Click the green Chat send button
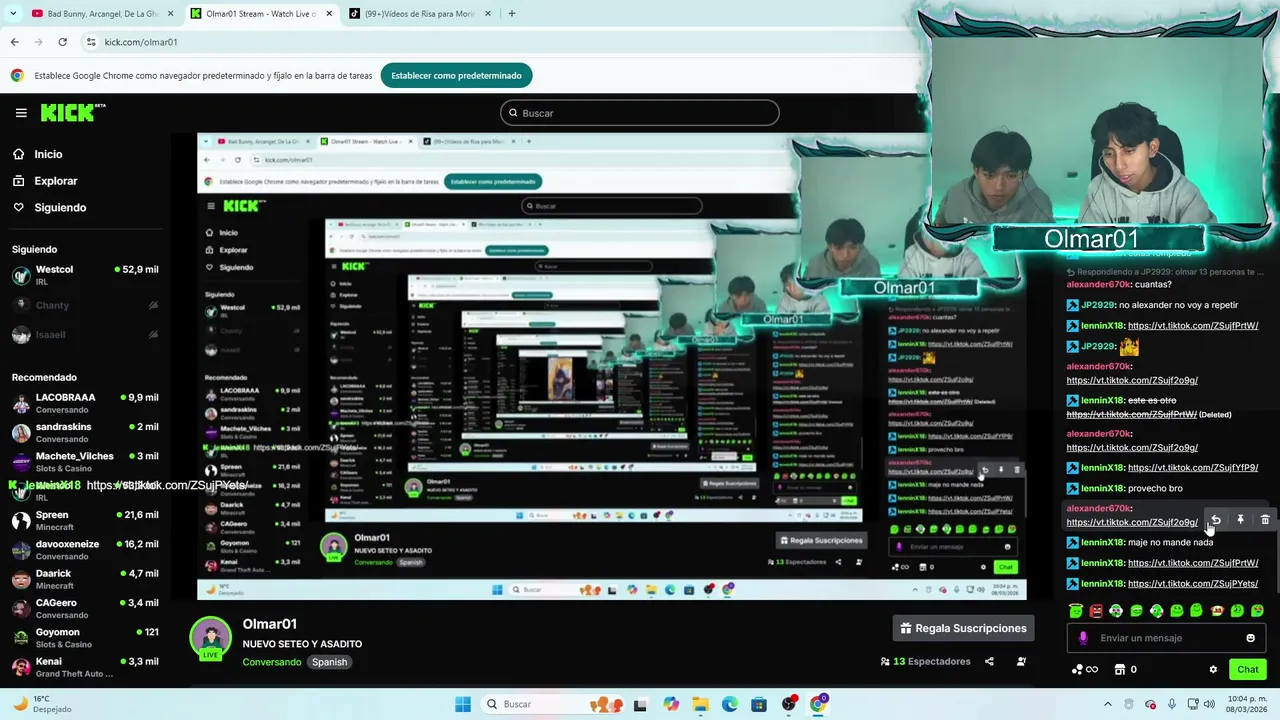This screenshot has height=720, width=1280. tap(1247, 670)
